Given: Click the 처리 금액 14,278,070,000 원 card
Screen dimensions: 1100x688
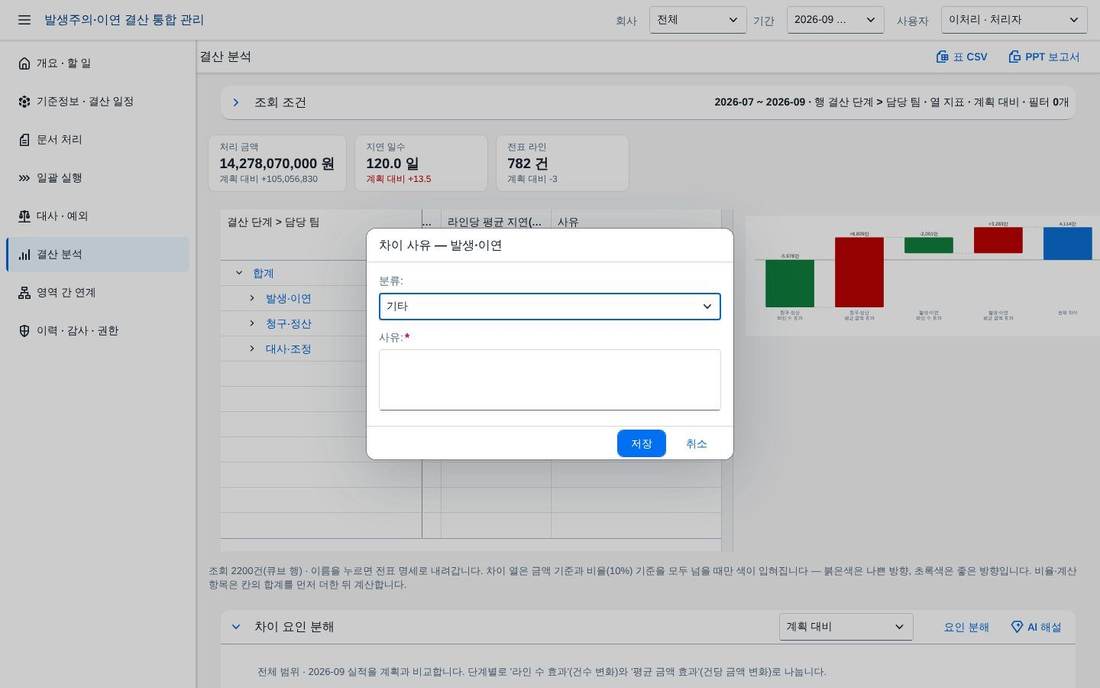Looking at the screenshot, I should pyautogui.click(x=277, y=163).
